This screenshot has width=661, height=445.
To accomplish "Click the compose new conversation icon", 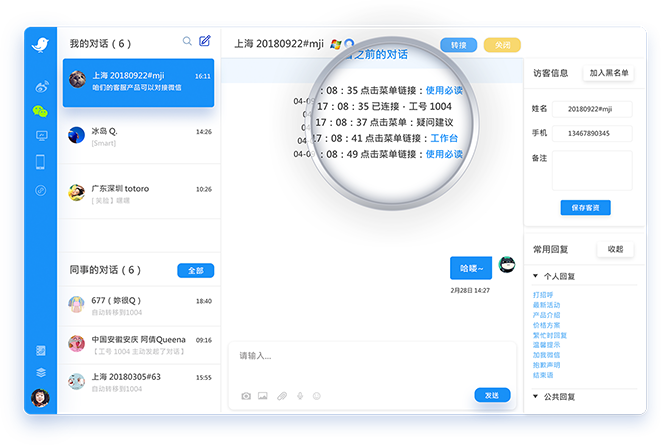I will click(205, 42).
